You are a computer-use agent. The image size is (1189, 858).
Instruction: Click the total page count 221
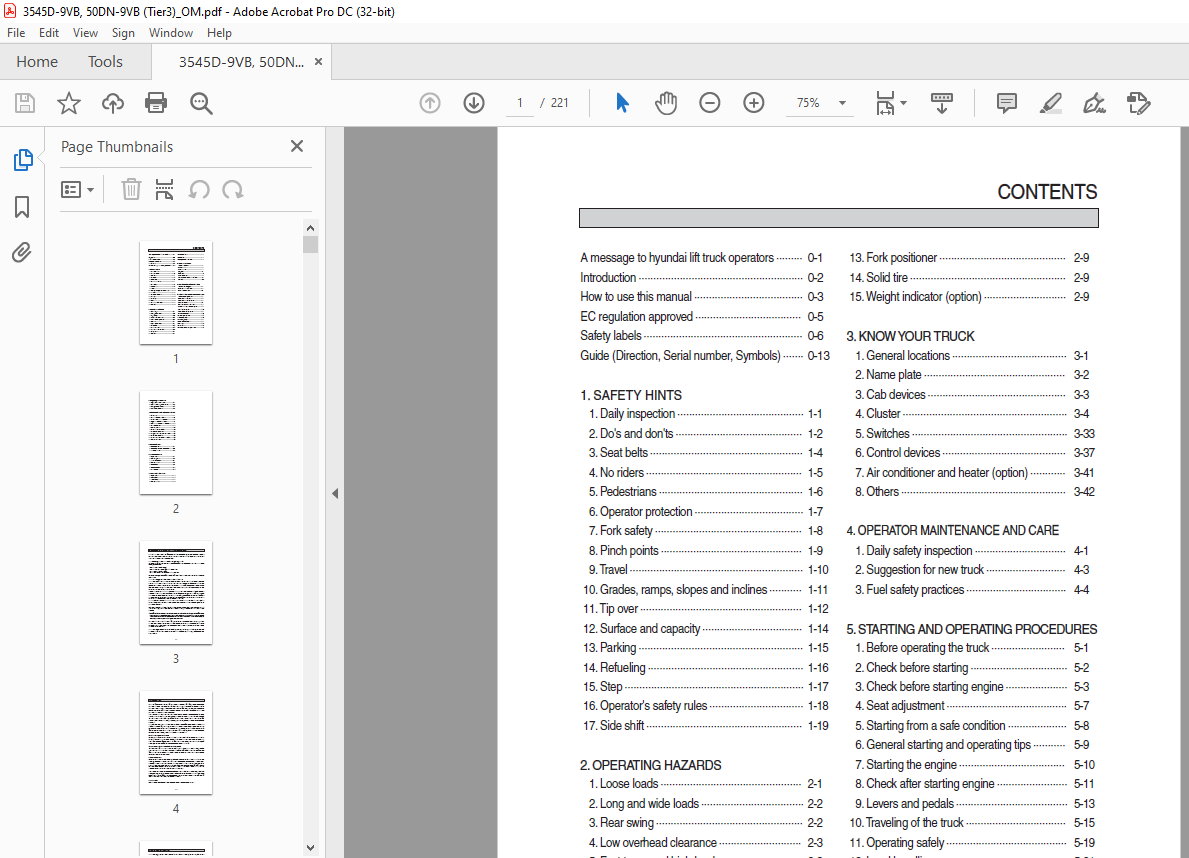coord(560,103)
